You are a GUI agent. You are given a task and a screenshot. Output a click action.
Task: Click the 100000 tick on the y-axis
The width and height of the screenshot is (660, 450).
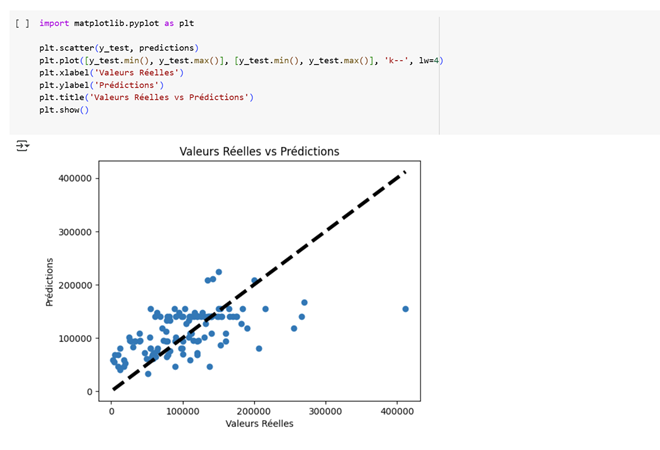coord(78,338)
